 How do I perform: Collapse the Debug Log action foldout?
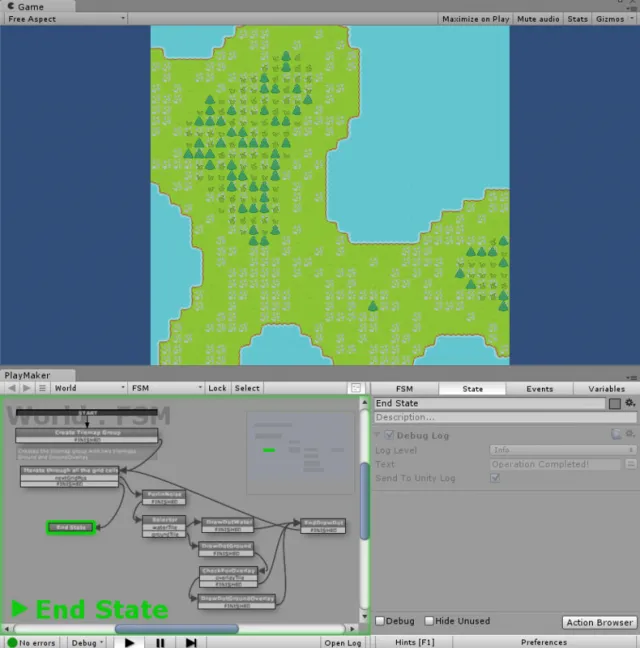377,435
